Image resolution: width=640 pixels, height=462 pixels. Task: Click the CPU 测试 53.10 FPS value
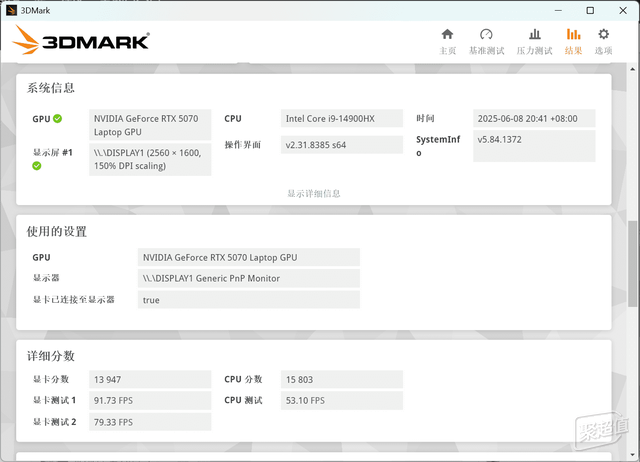342,400
